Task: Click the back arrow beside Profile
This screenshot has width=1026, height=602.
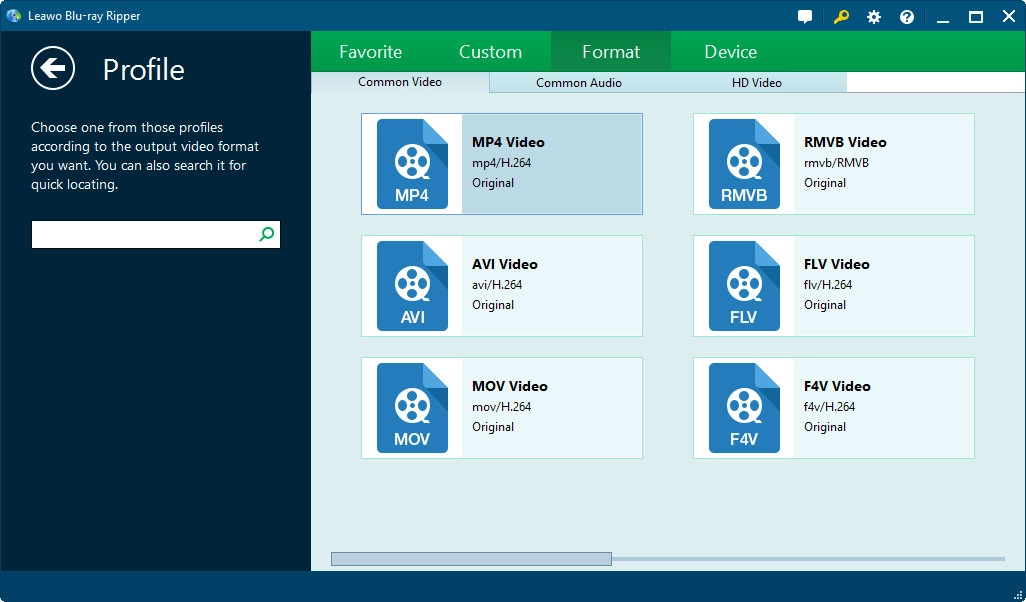Action: (53, 68)
